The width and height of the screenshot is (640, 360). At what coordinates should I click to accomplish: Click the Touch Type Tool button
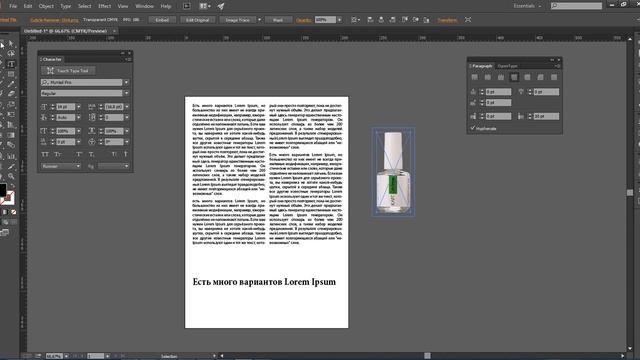coord(69,71)
